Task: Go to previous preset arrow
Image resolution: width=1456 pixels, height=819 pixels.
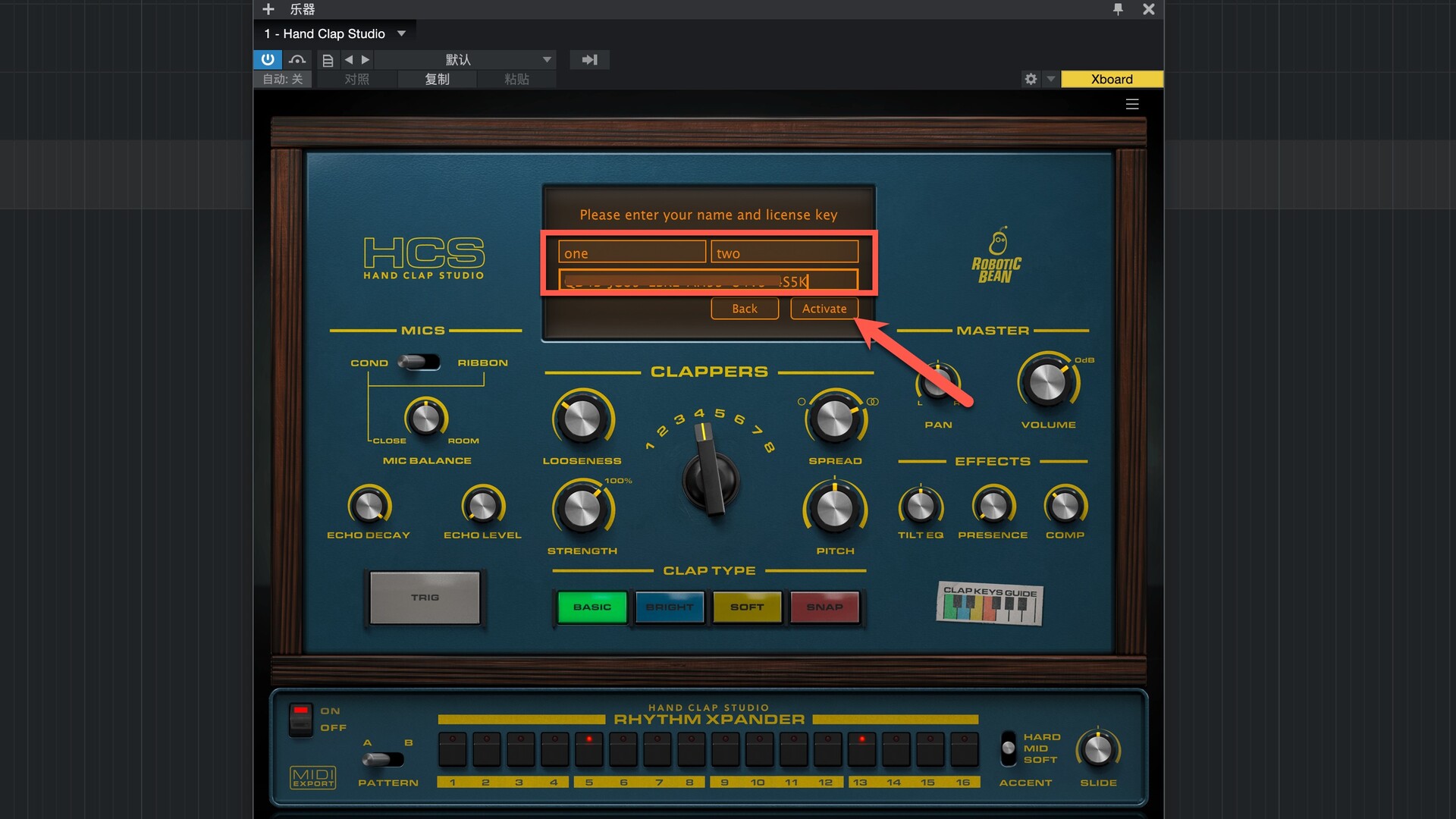Action: coord(349,59)
